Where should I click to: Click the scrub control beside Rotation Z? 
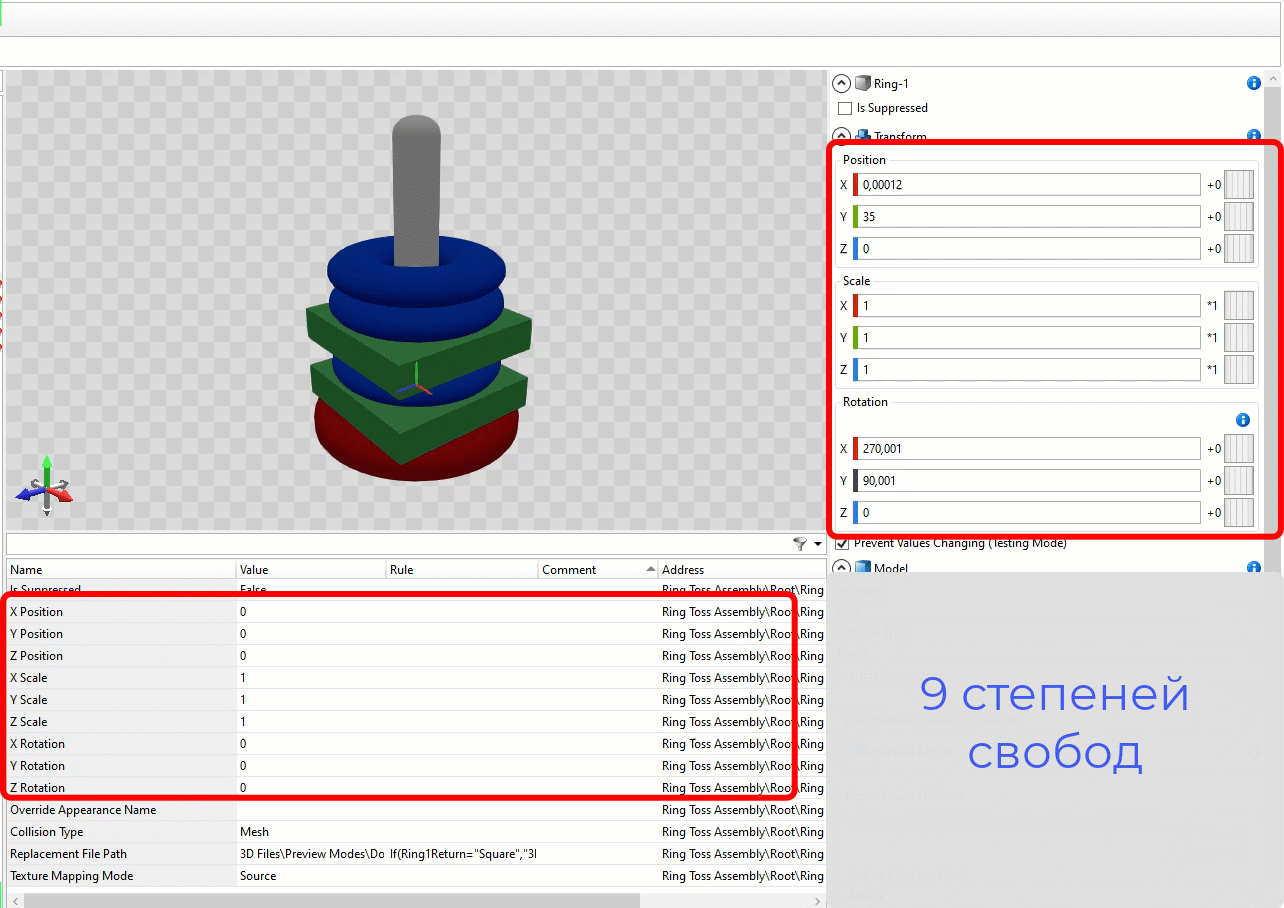[1239, 512]
